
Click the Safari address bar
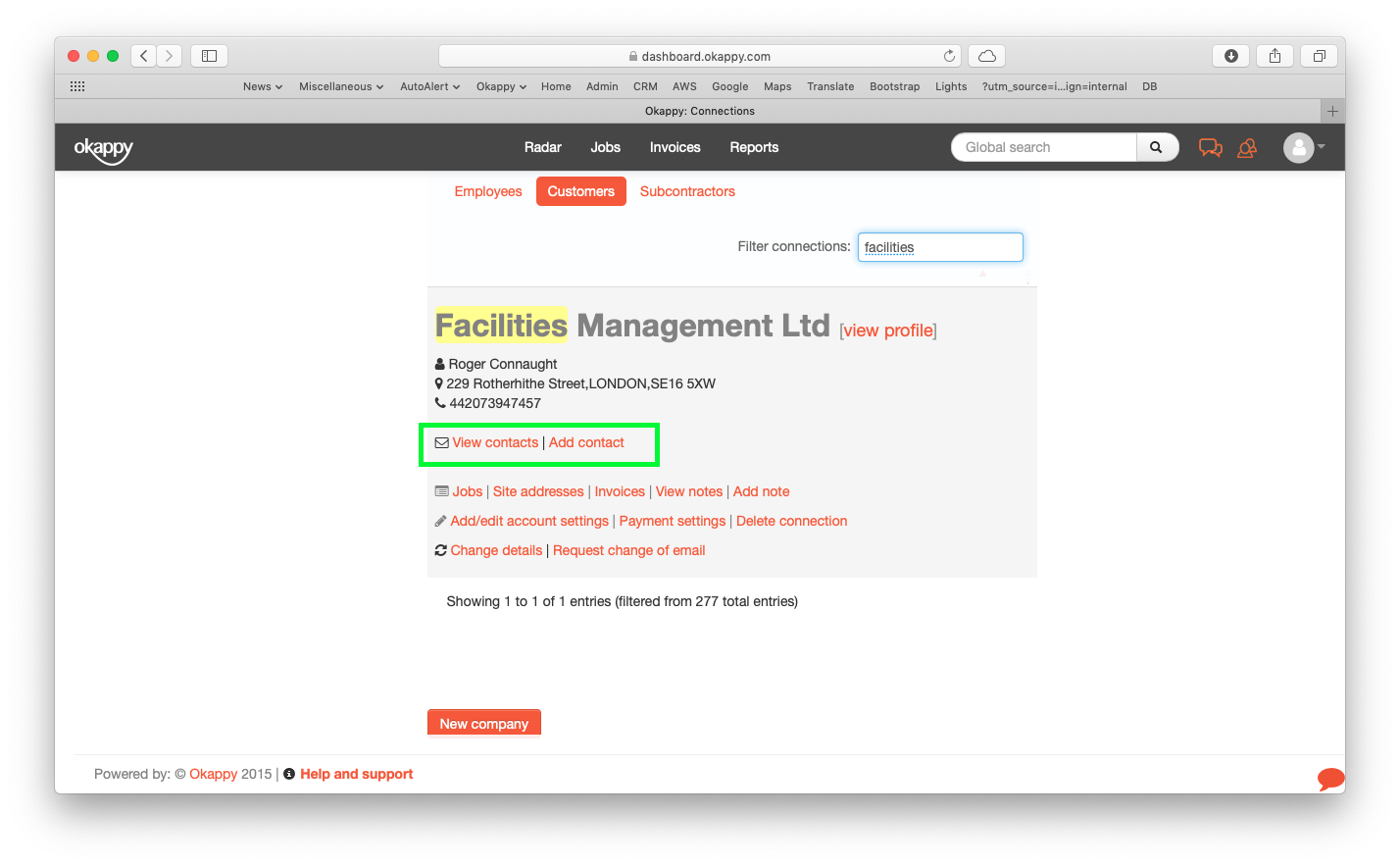click(700, 56)
